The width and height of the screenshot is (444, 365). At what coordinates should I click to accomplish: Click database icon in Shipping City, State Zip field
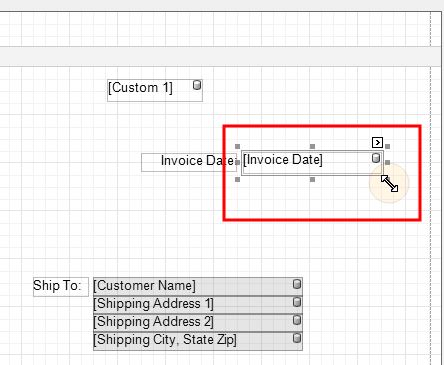297,338
